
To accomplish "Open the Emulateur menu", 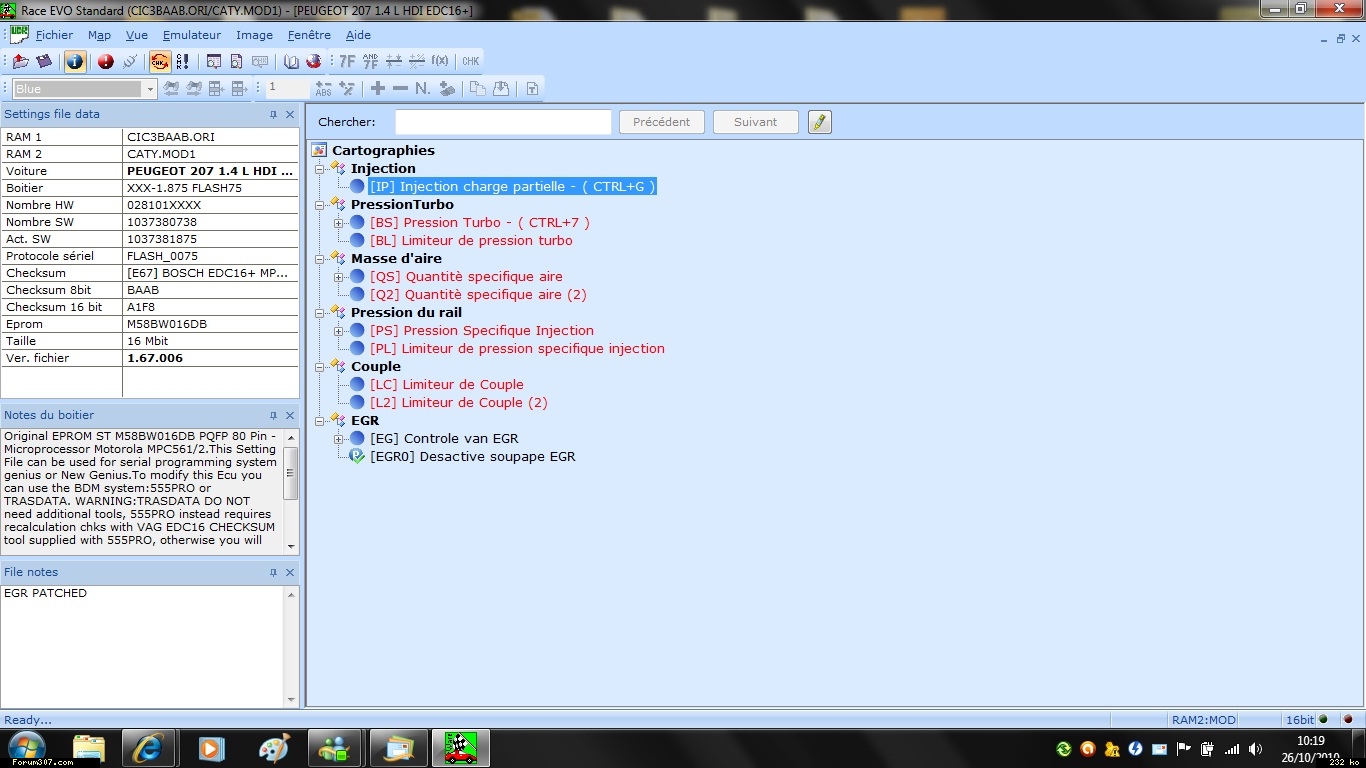I will point(191,35).
